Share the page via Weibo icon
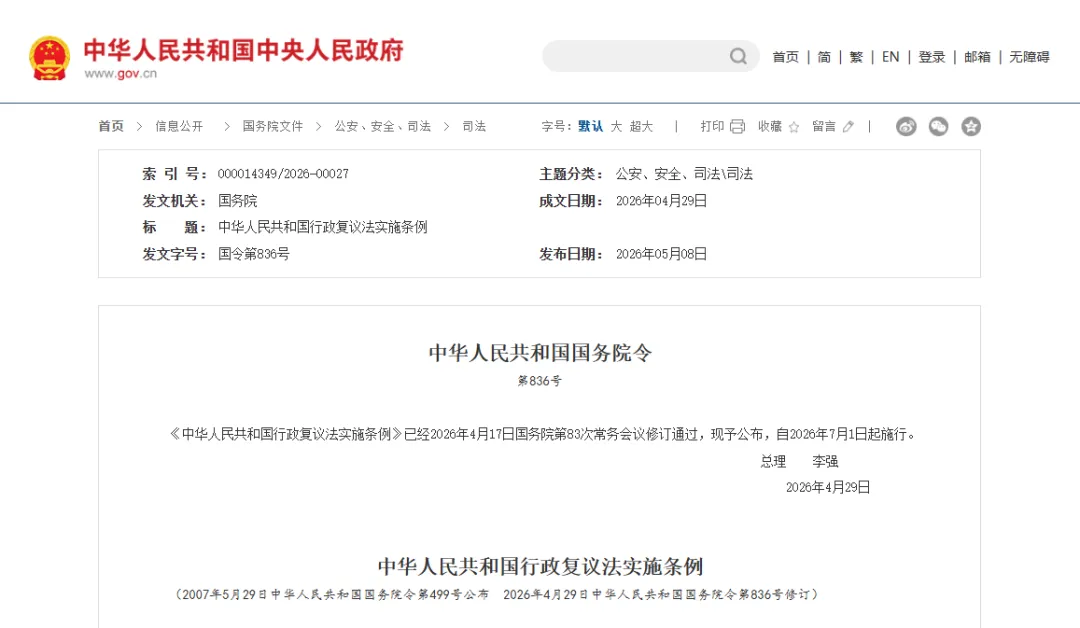Image resolution: width=1080 pixels, height=628 pixels. (x=906, y=126)
